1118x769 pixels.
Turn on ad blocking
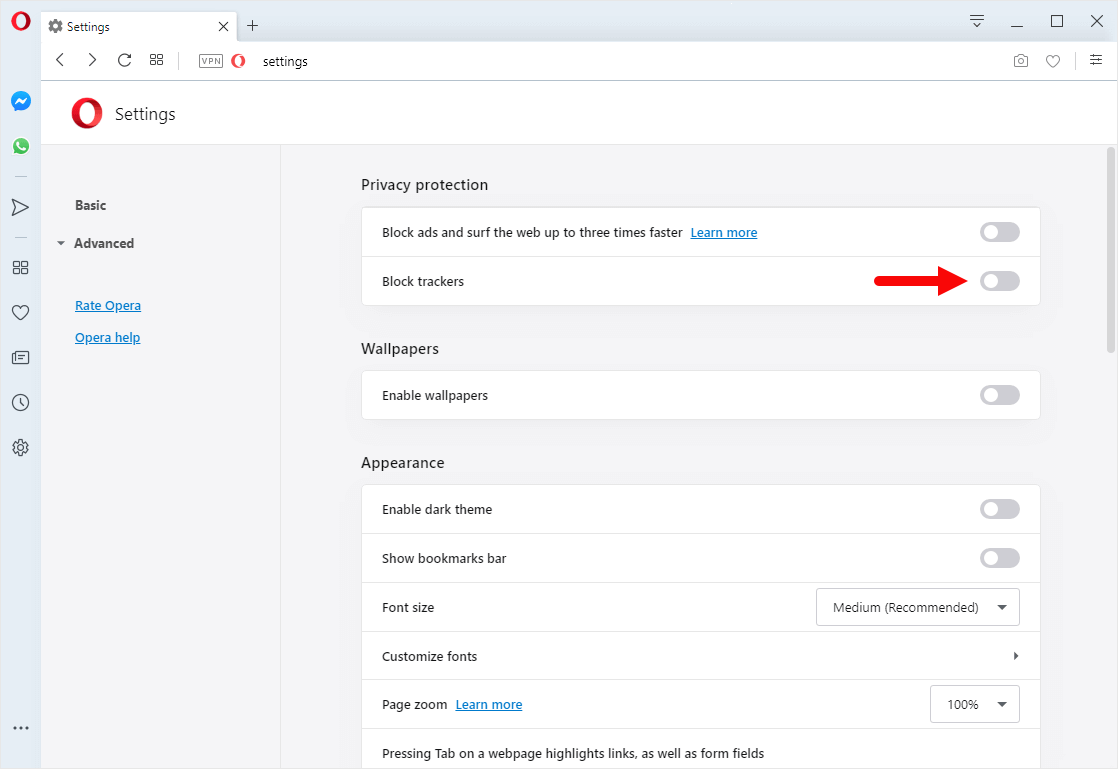coord(999,231)
